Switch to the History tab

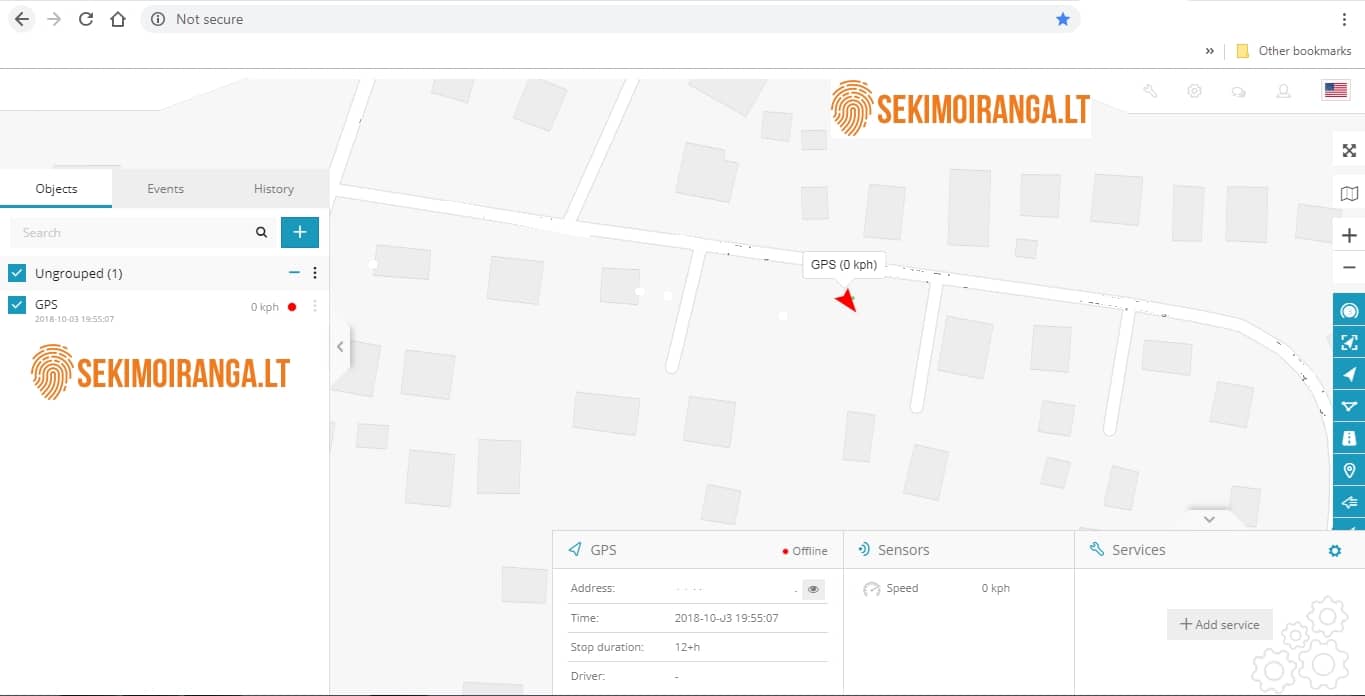273,189
